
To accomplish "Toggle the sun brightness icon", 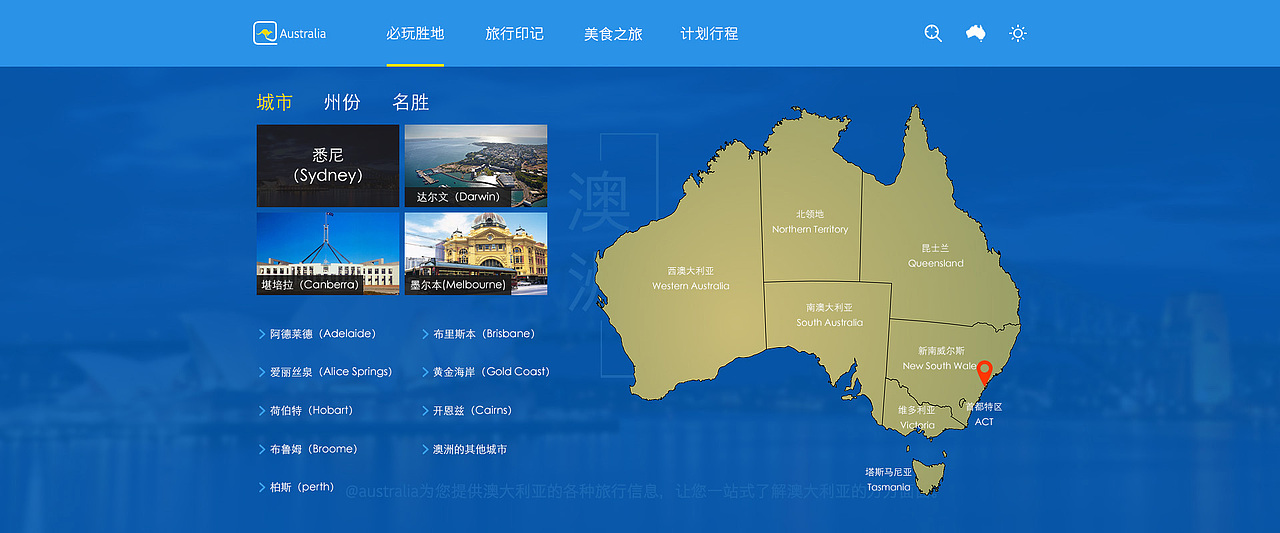I will 1018,33.
